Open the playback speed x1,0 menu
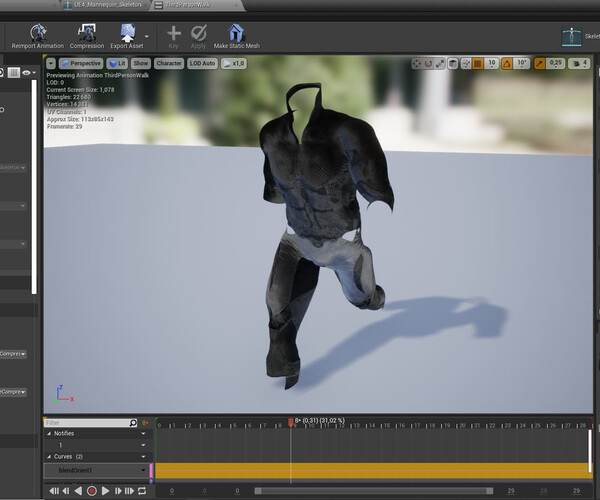 (x=234, y=64)
